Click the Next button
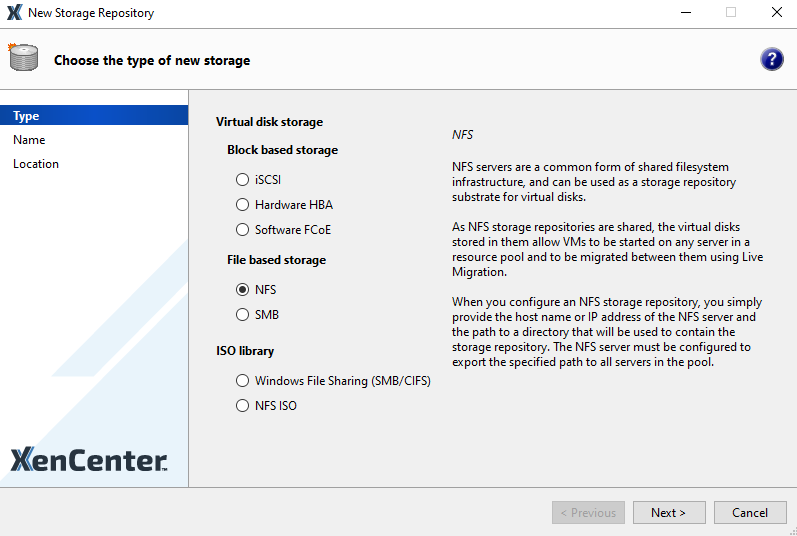 point(669,513)
